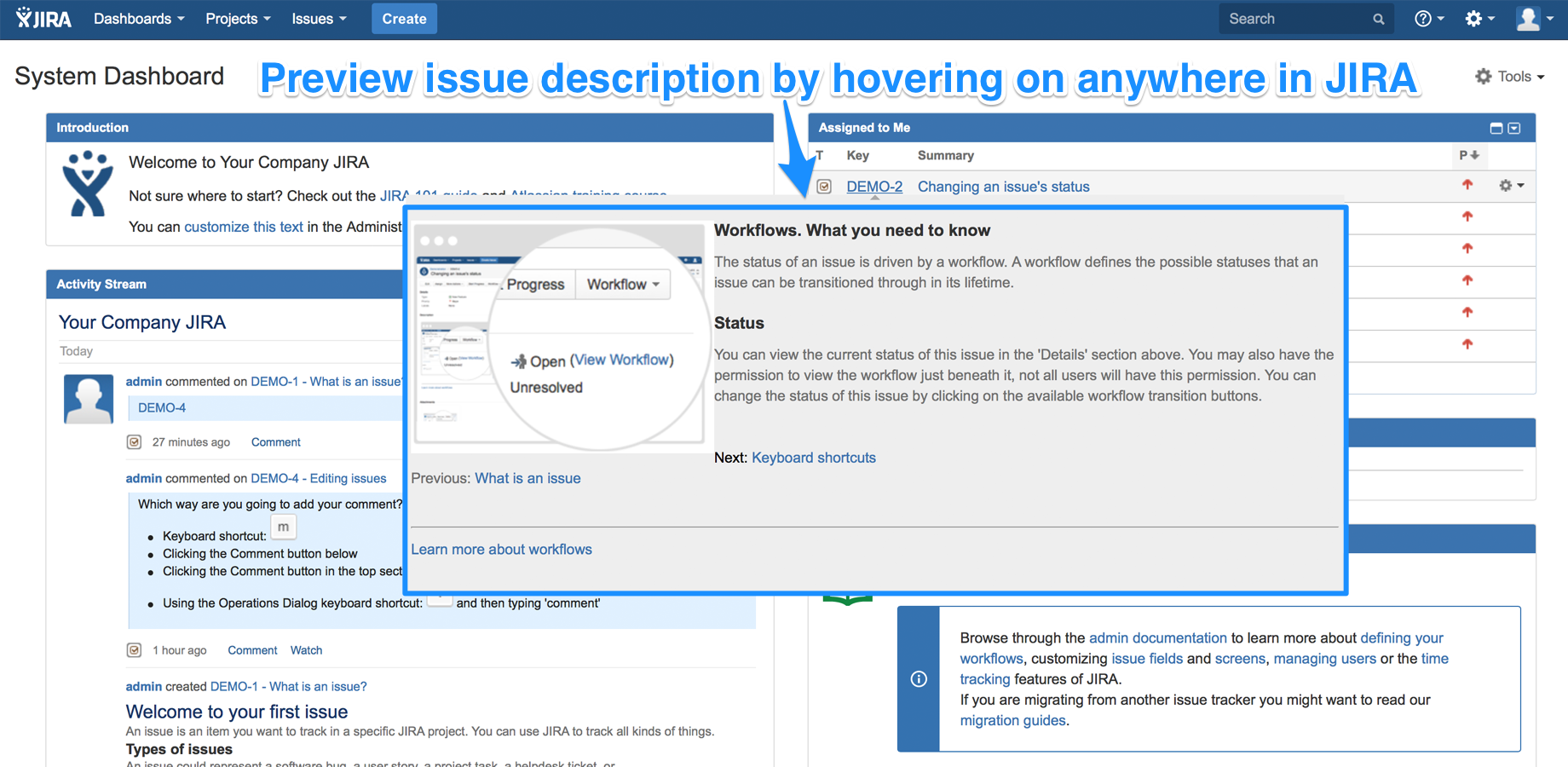The height and width of the screenshot is (767, 1568).
Task: Open Next: Keyboard shortcuts link
Action: click(813, 458)
